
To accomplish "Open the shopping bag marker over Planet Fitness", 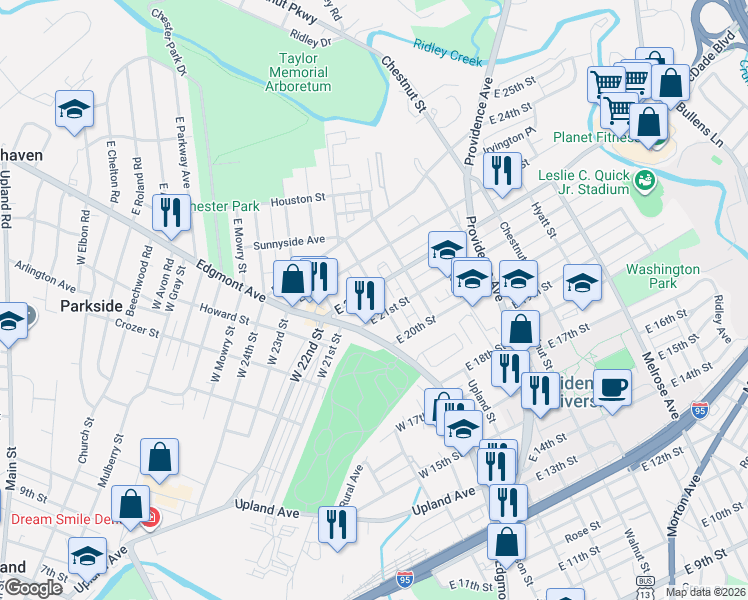I will 648,124.
